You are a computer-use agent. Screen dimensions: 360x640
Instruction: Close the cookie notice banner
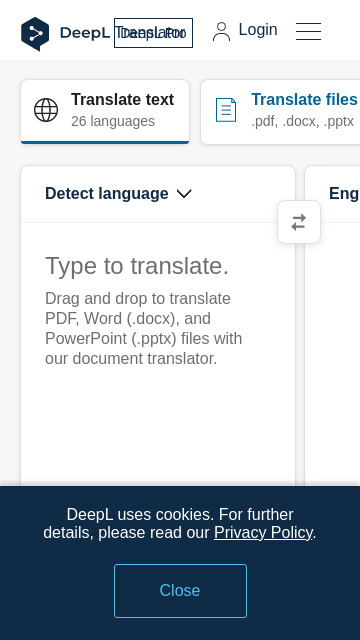tap(180, 591)
